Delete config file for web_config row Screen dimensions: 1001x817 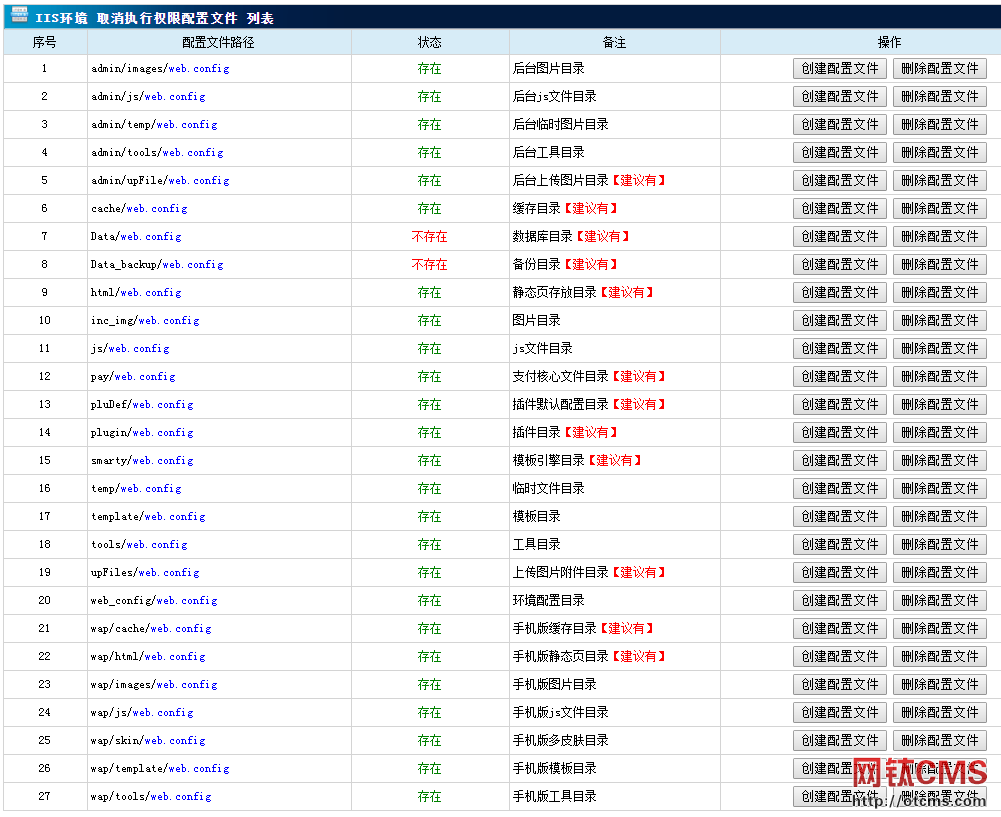939,601
